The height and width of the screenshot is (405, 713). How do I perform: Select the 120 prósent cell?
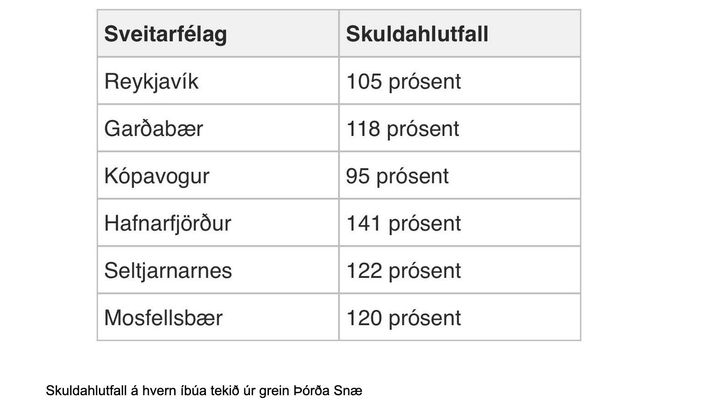(x=403, y=318)
